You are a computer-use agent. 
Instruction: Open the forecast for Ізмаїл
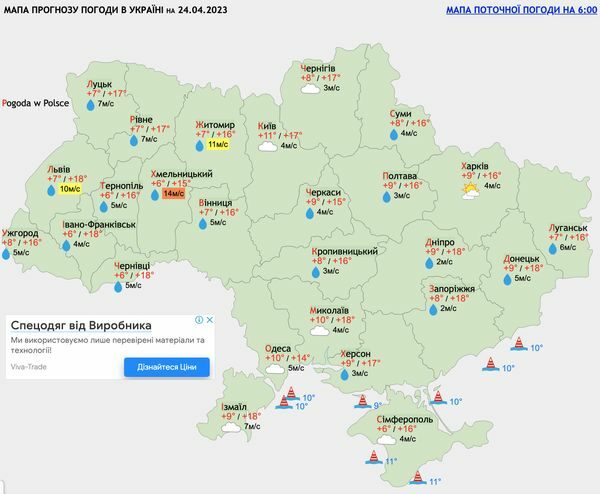(x=234, y=407)
